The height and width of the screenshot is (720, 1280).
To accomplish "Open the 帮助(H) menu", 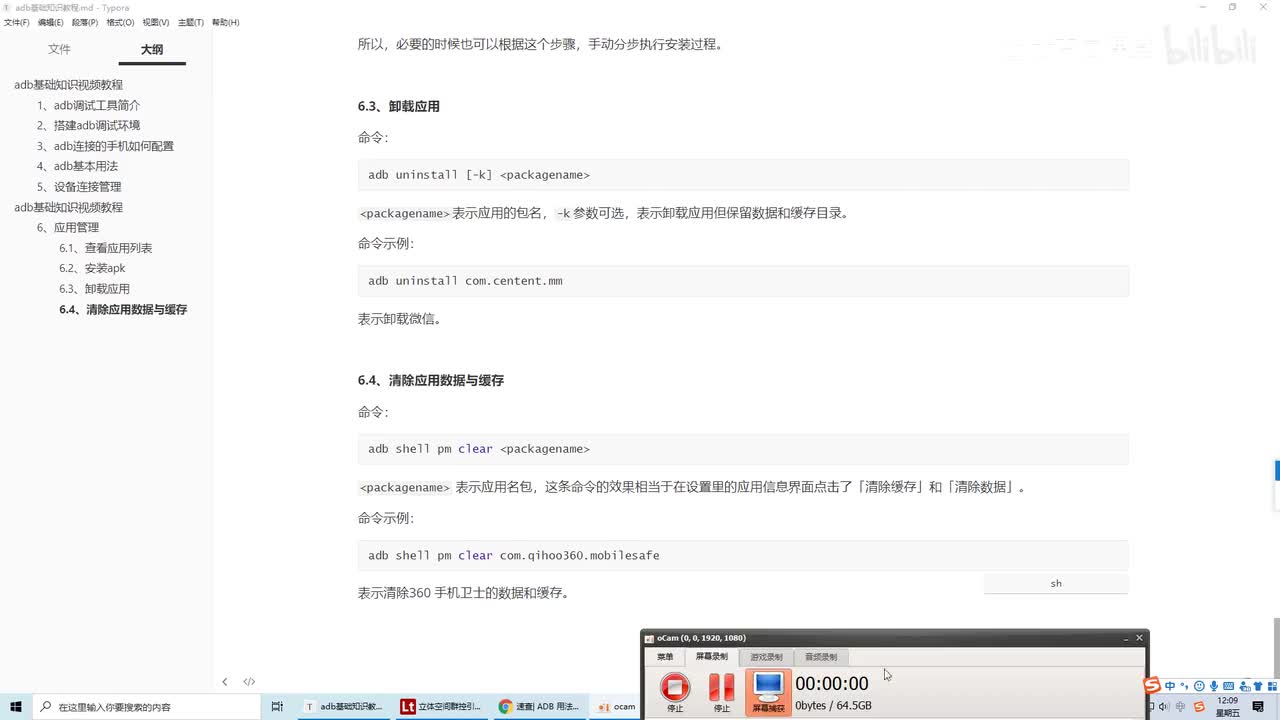I will click(225, 22).
